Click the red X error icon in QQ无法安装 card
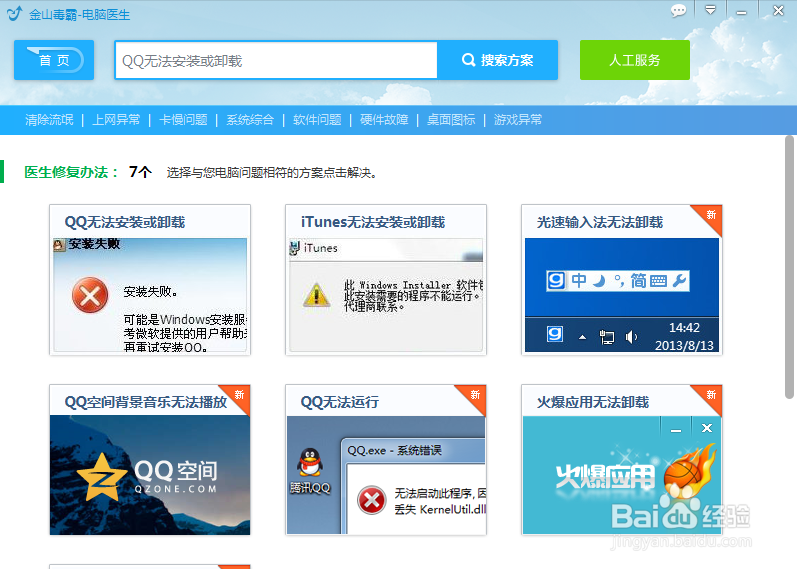Viewport: 797px width, 569px height. [x=90, y=295]
